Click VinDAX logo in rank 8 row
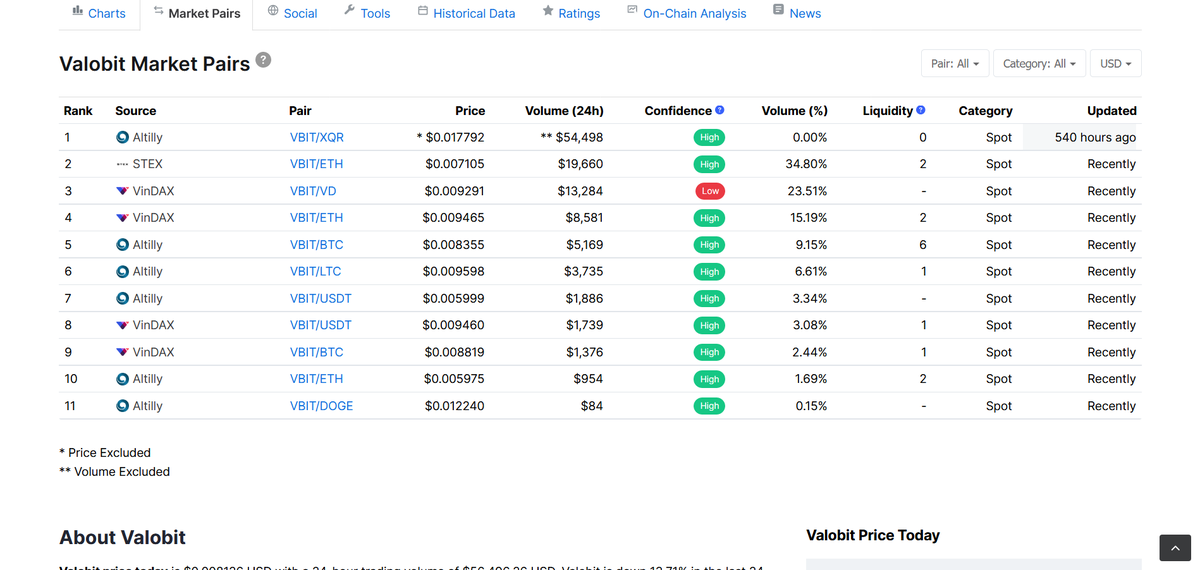The width and height of the screenshot is (1200, 570). [122, 325]
